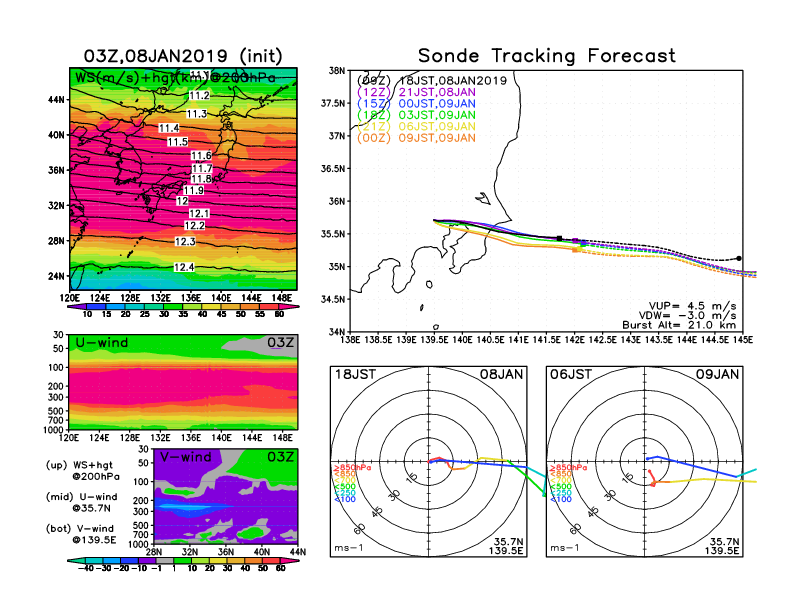
Task: Click the '-40' value on lower colorbar
Action: click(86, 568)
